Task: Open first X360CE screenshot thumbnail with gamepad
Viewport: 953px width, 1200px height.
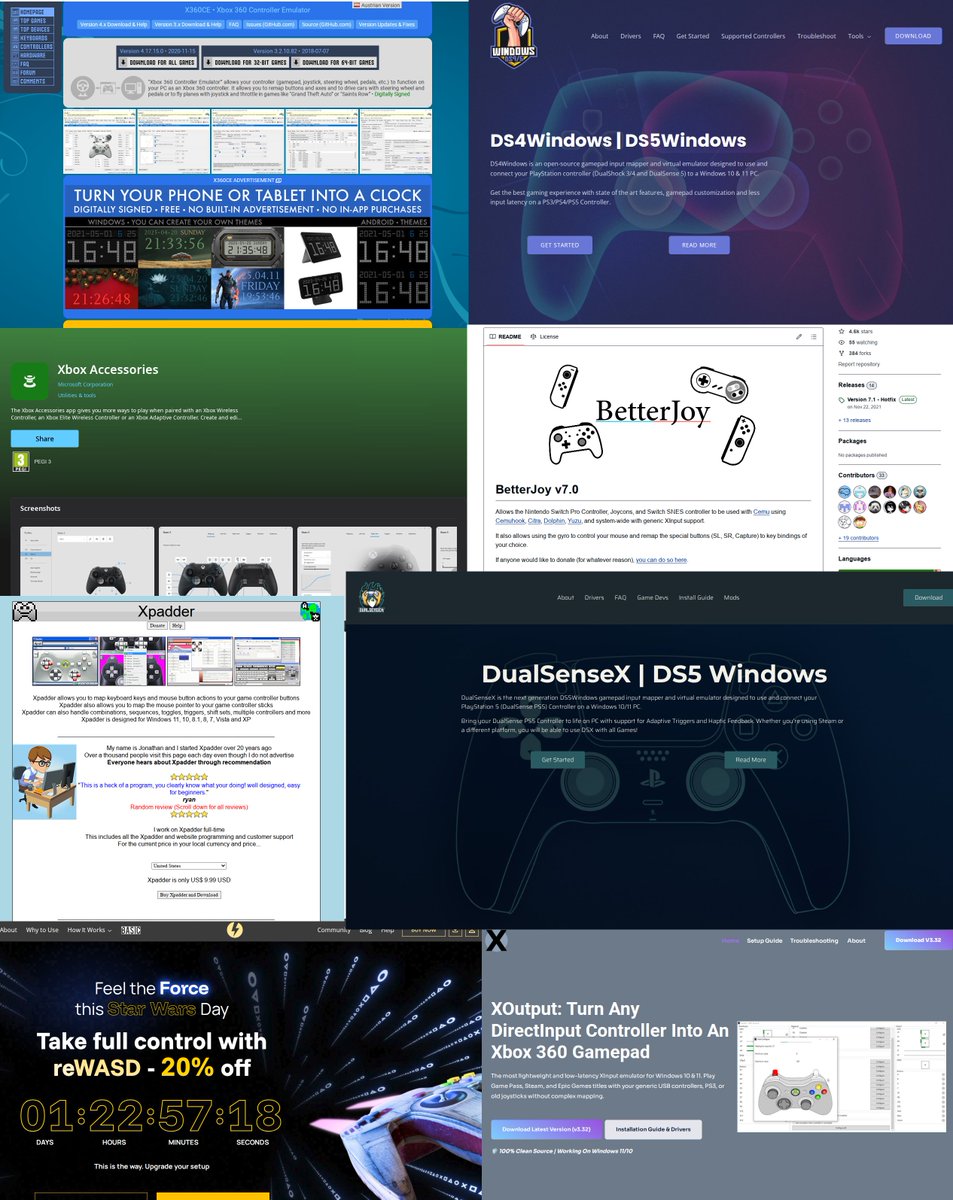Action: pyautogui.click(x=99, y=141)
